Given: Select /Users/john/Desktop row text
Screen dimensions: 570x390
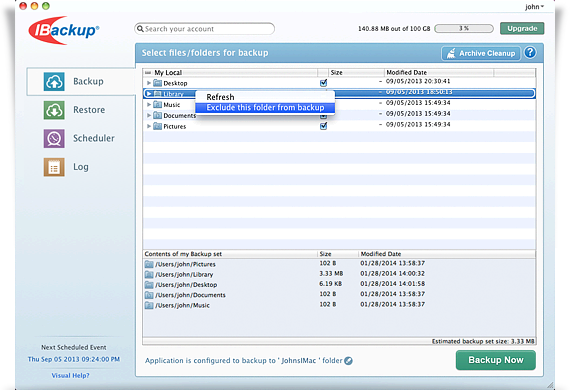Looking at the screenshot, I should 186,285.
